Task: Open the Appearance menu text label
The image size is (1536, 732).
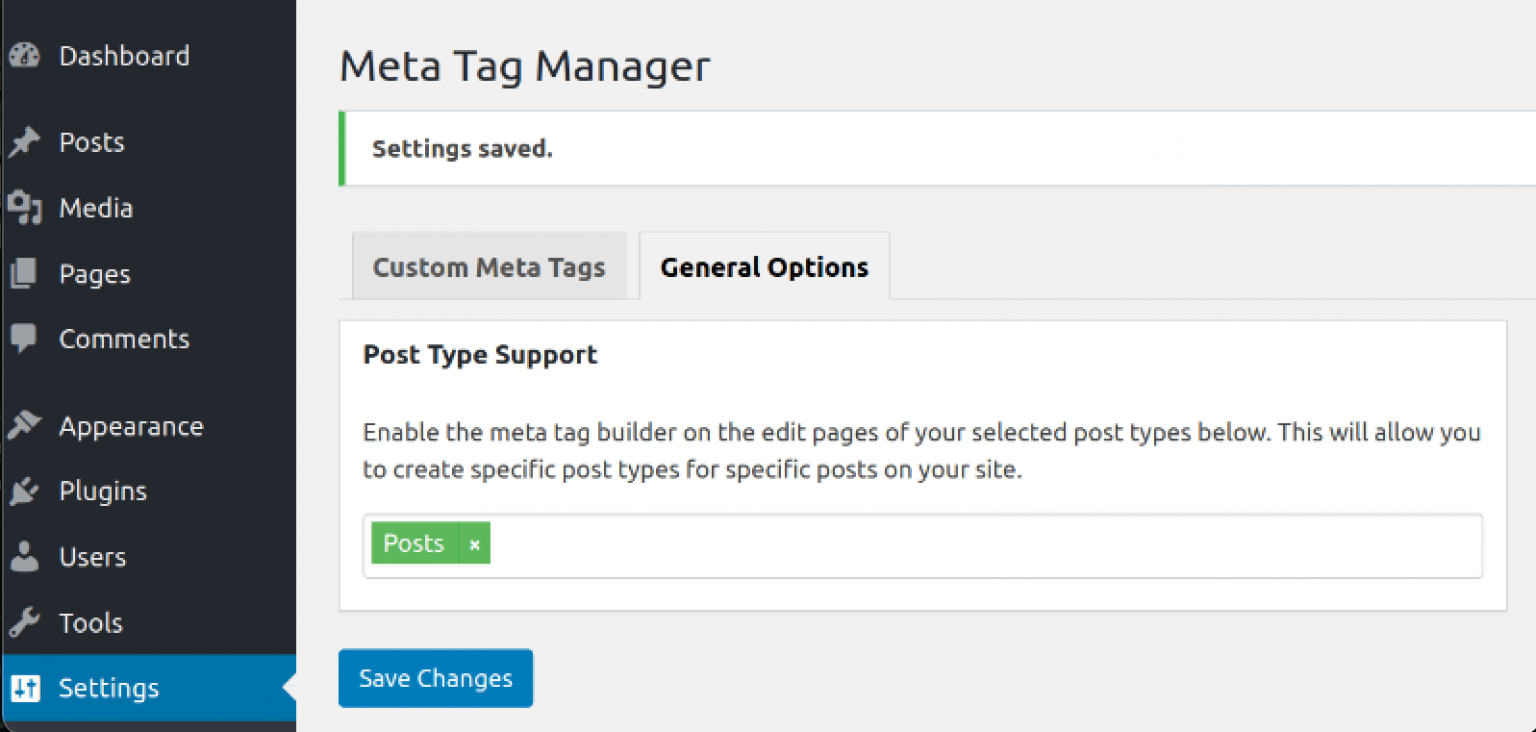Action: coord(131,426)
